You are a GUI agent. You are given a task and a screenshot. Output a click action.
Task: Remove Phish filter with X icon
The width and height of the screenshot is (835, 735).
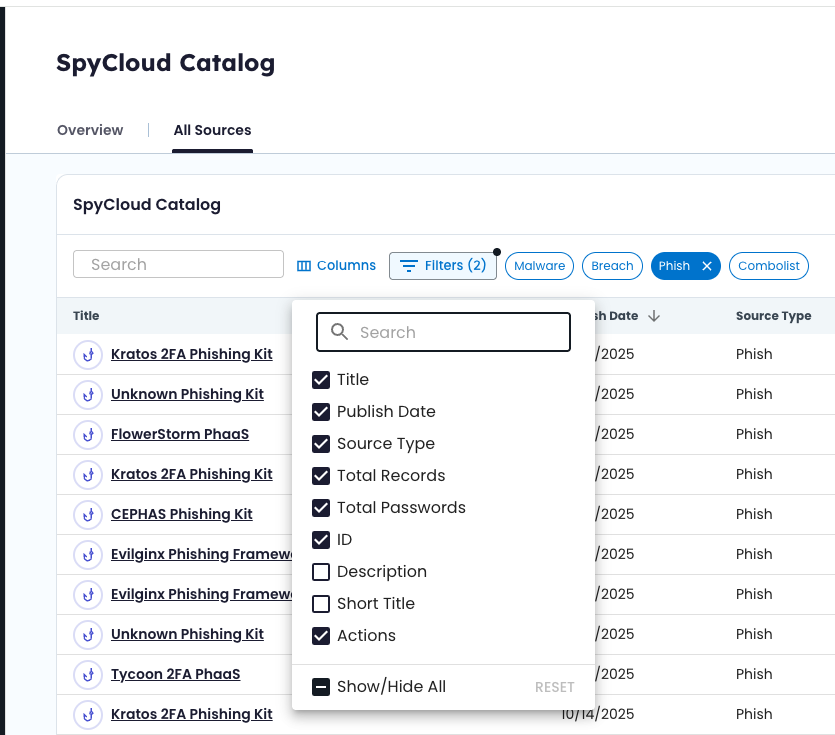(707, 266)
